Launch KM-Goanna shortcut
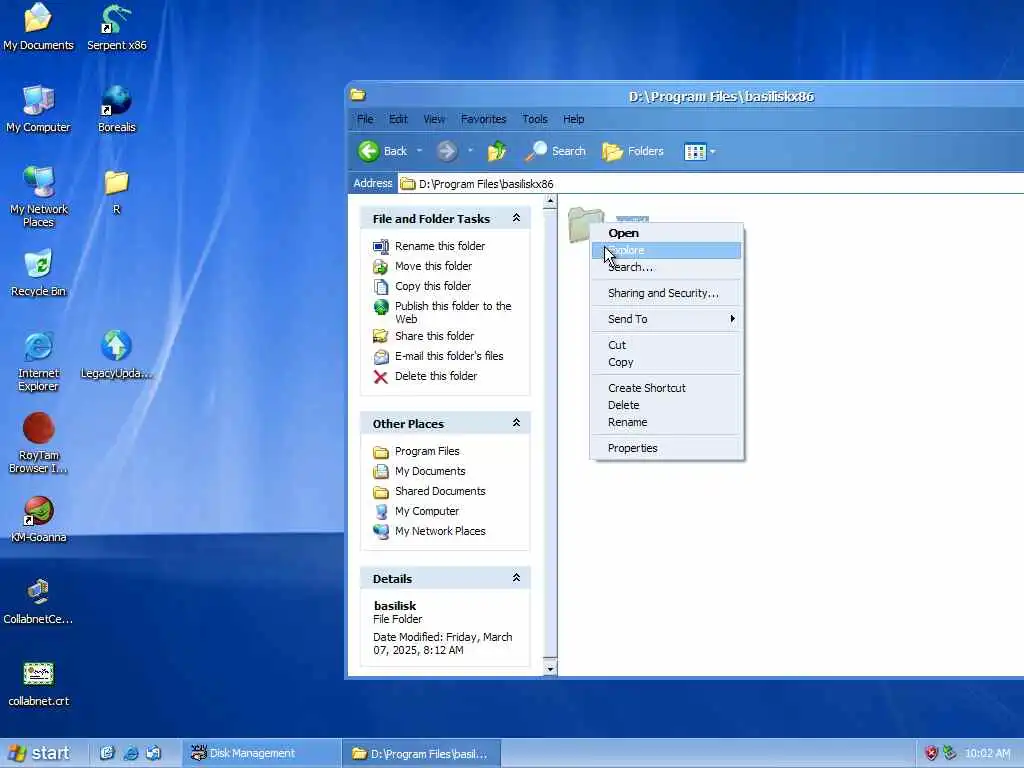 pos(38,519)
